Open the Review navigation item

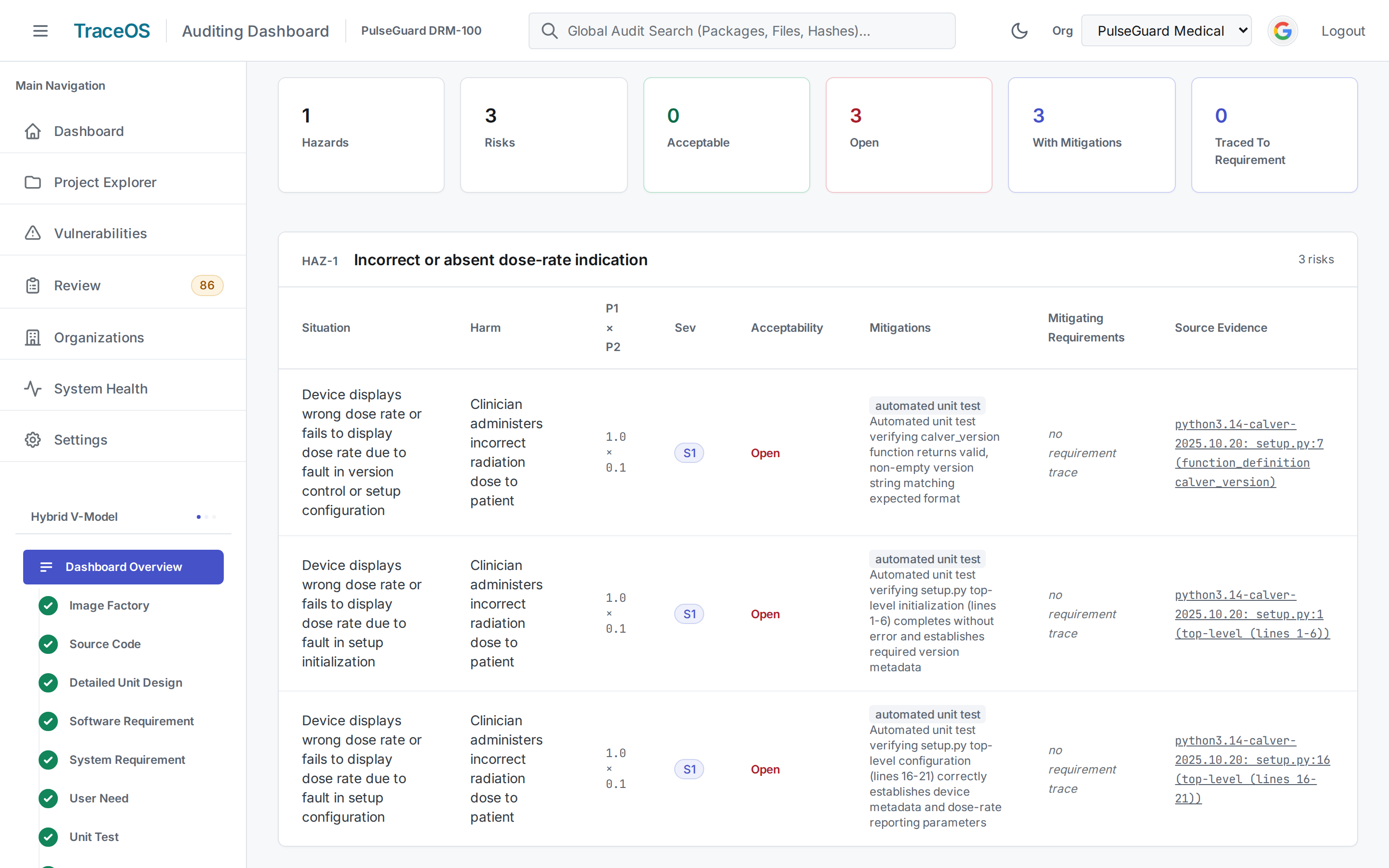[123, 286]
